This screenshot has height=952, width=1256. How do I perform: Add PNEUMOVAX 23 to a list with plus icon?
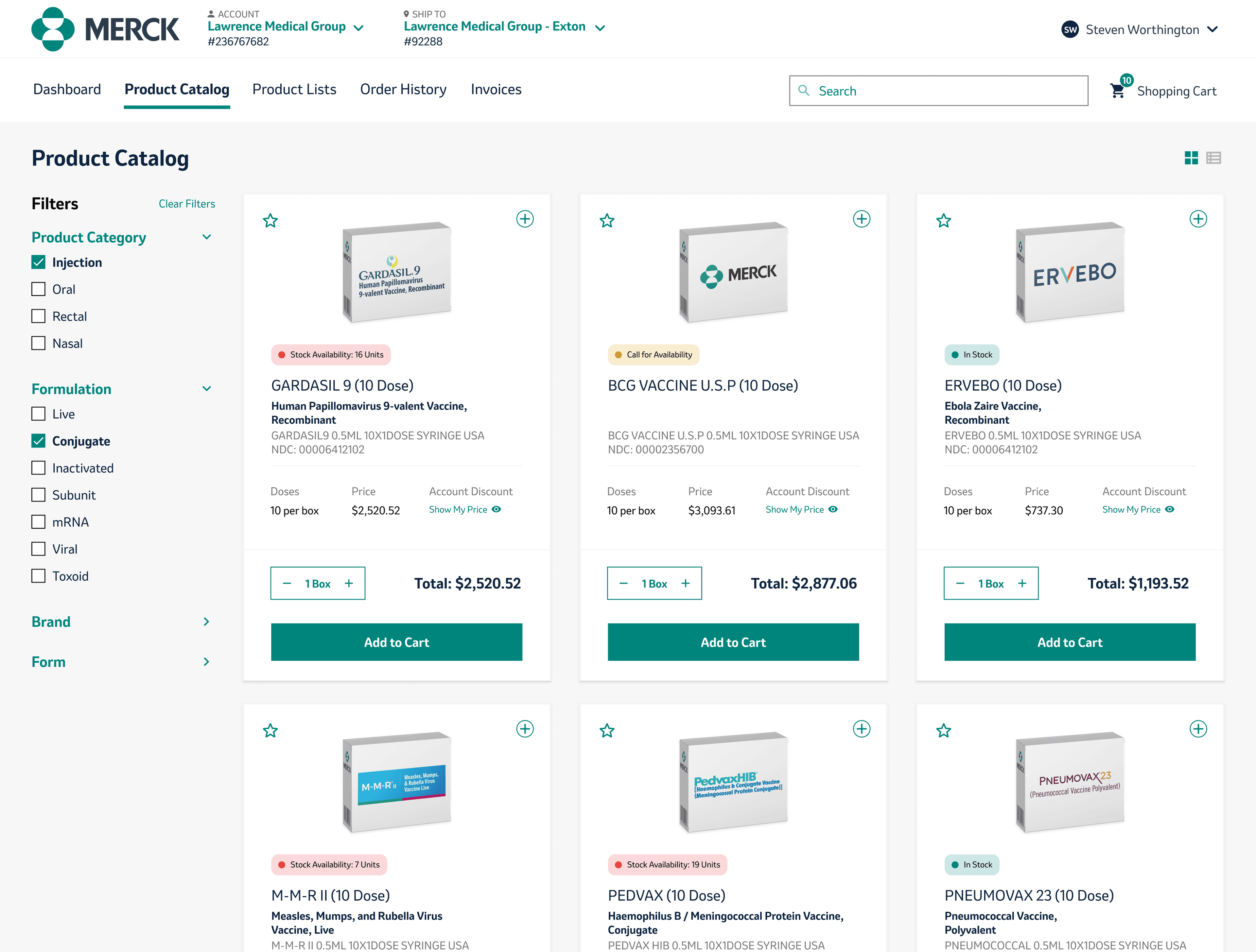click(x=1198, y=729)
